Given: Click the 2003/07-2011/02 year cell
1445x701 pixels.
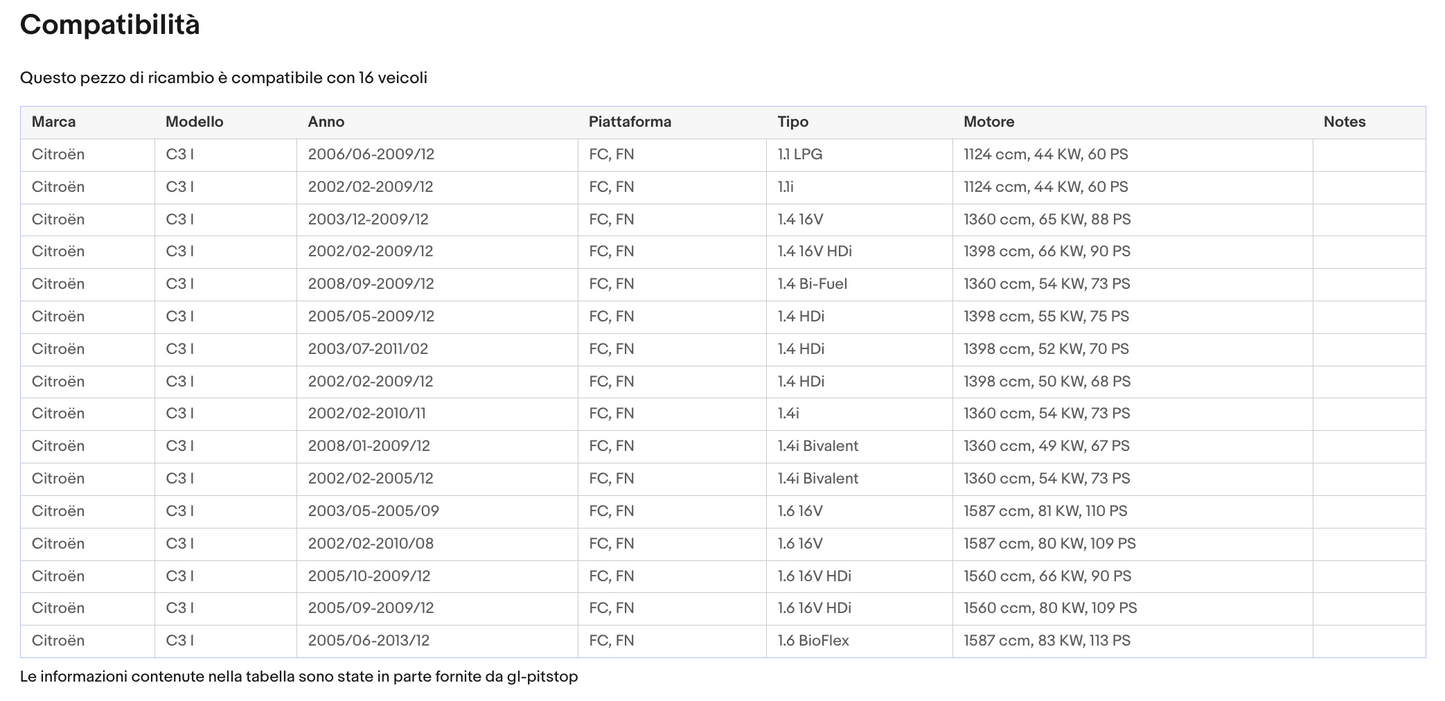Looking at the screenshot, I should pyautogui.click(x=369, y=349).
